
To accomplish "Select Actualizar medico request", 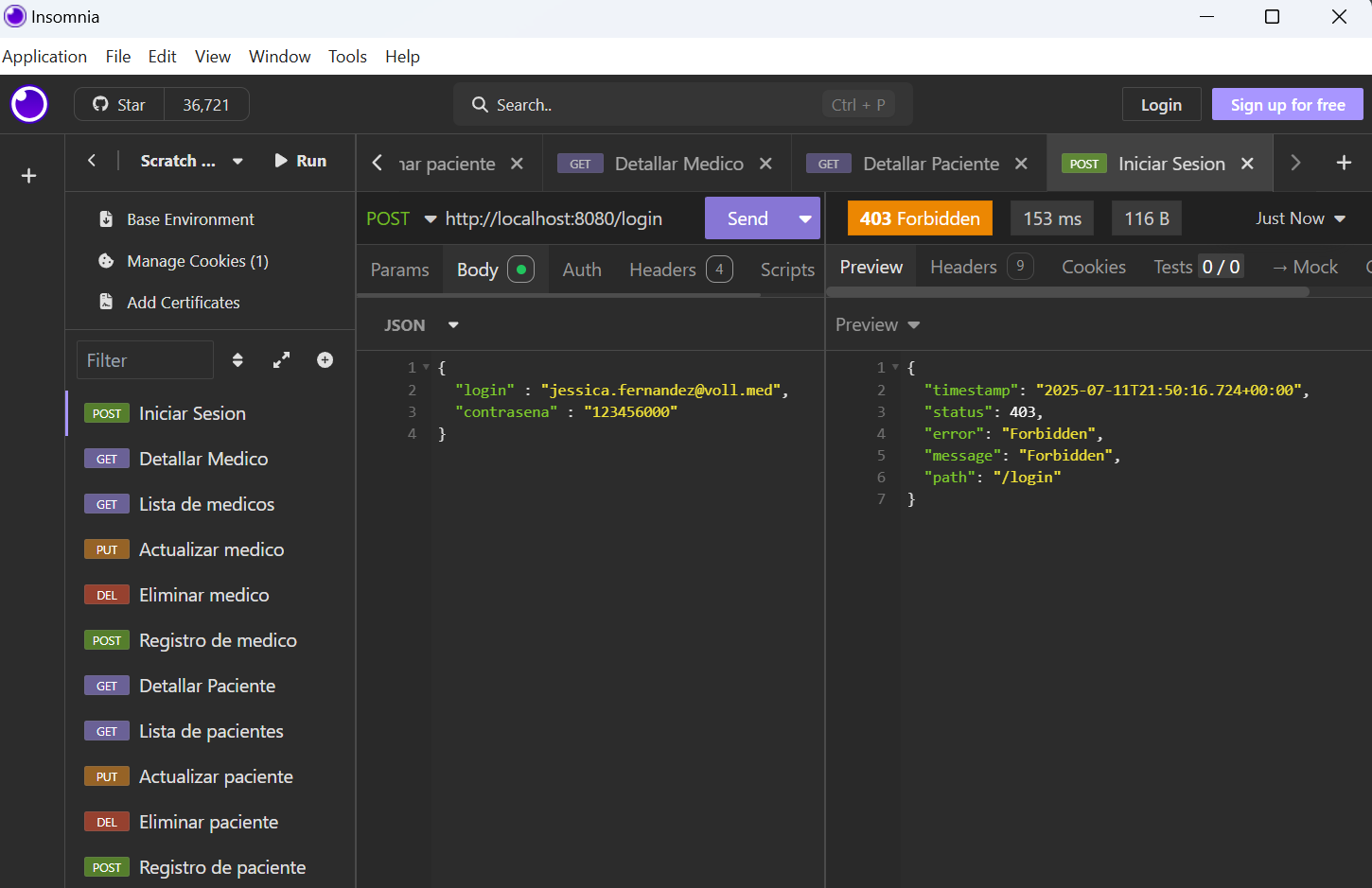I will (210, 549).
